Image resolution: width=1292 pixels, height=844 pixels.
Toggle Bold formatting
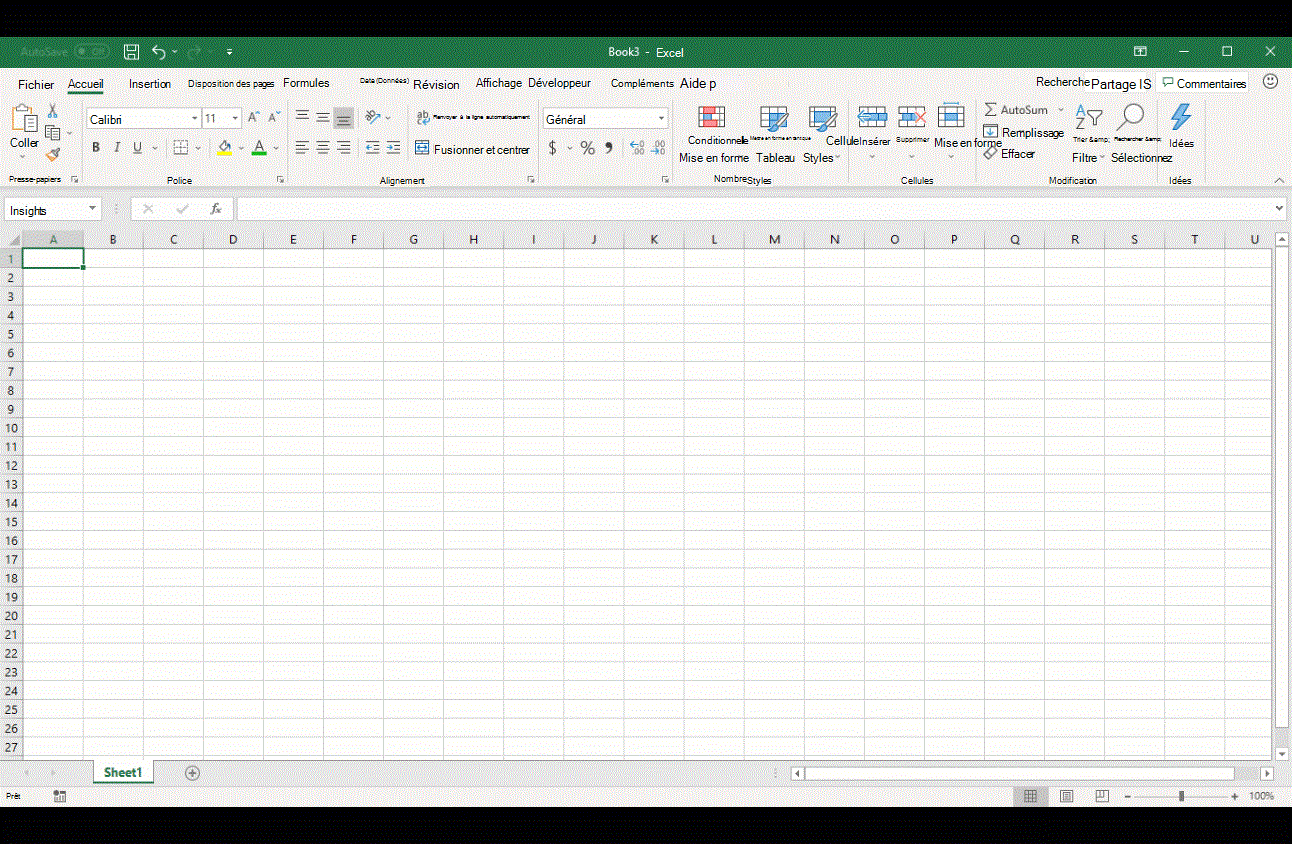click(x=96, y=148)
